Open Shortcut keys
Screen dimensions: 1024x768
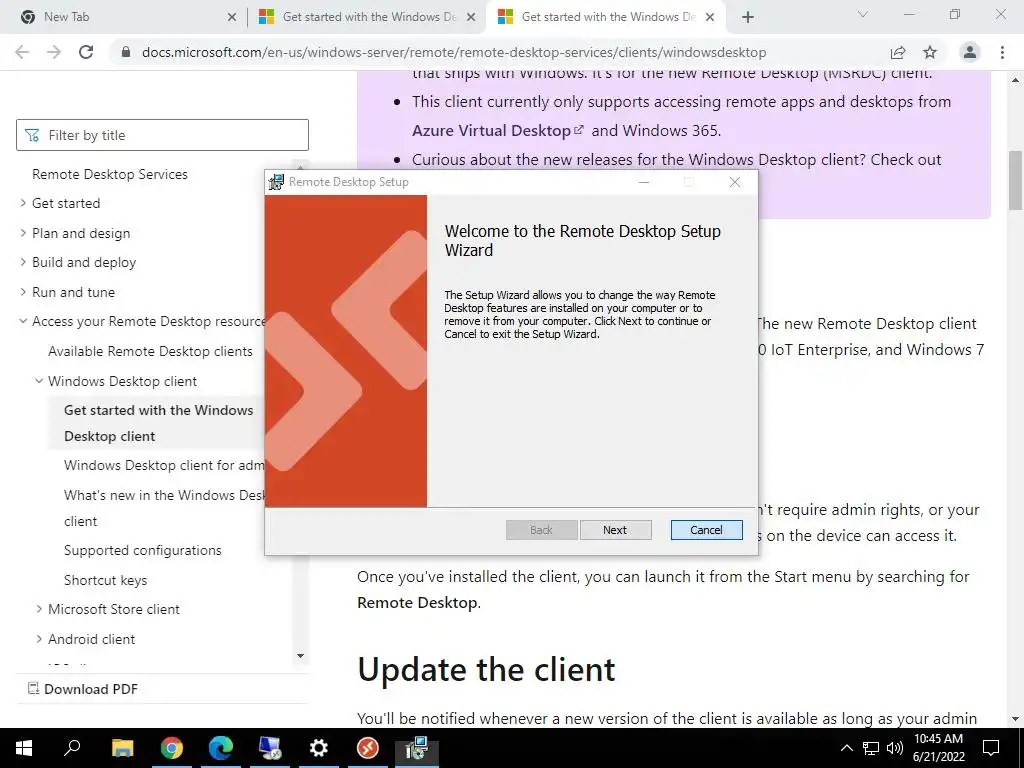pos(105,580)
